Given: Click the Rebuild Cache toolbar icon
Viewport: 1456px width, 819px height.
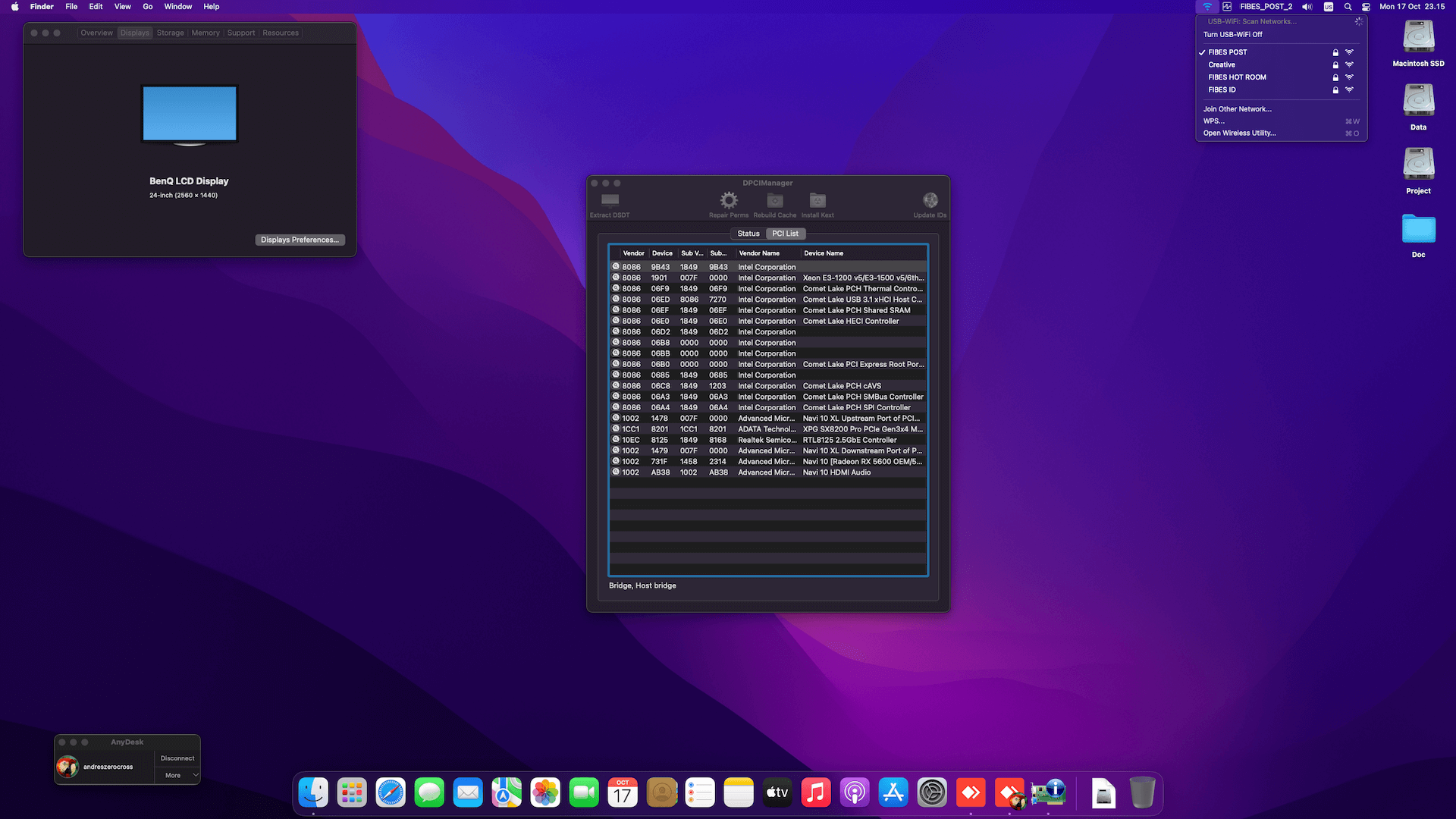Looking at the screenshot, I should tap(775, 200).
